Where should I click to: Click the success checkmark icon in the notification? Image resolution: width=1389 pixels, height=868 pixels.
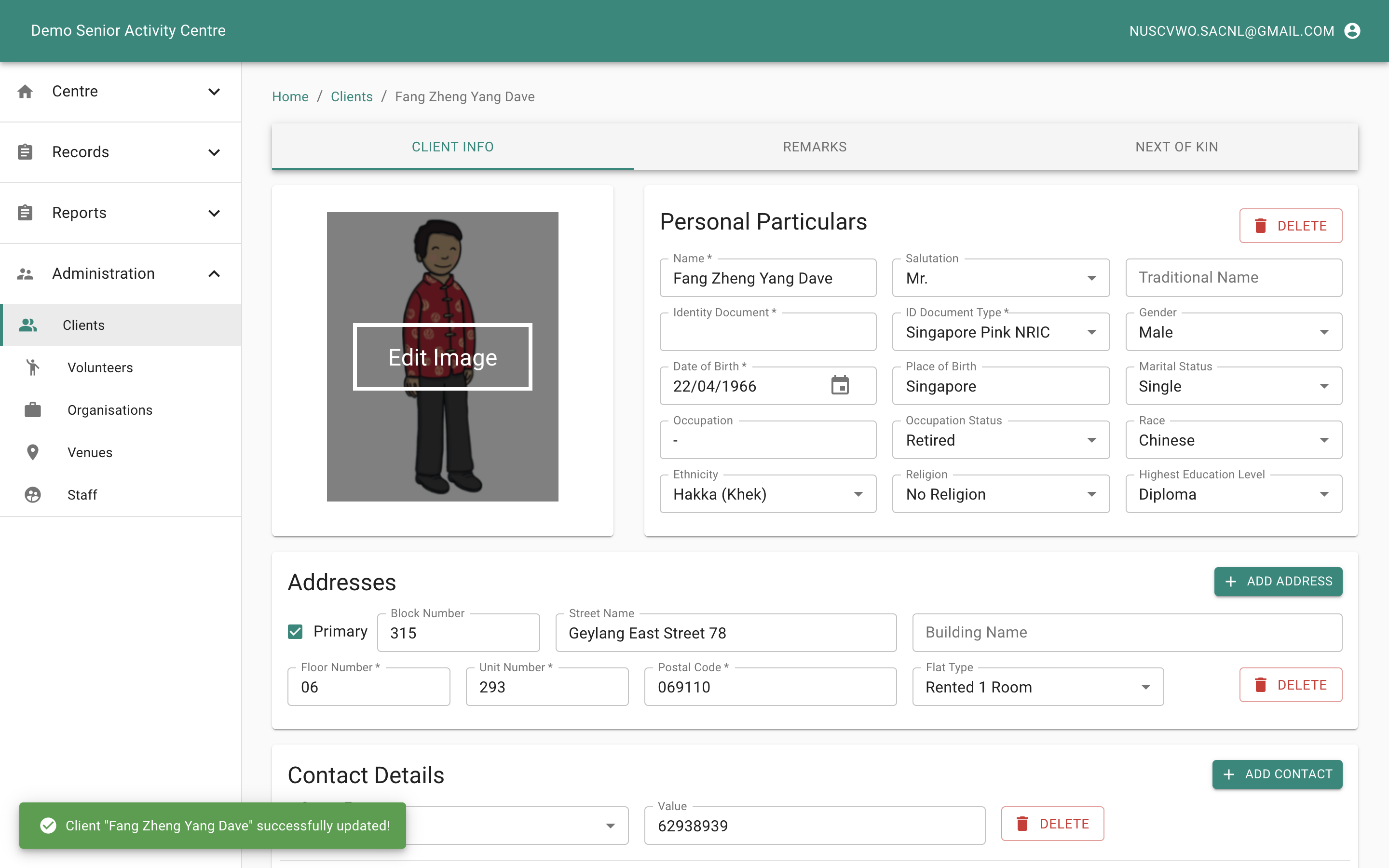pyautogui.click(x=48, y=826)
